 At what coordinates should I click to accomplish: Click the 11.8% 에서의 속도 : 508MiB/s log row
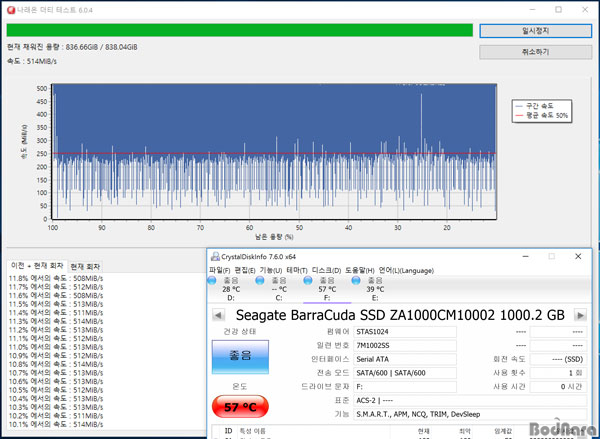[56, 278]
